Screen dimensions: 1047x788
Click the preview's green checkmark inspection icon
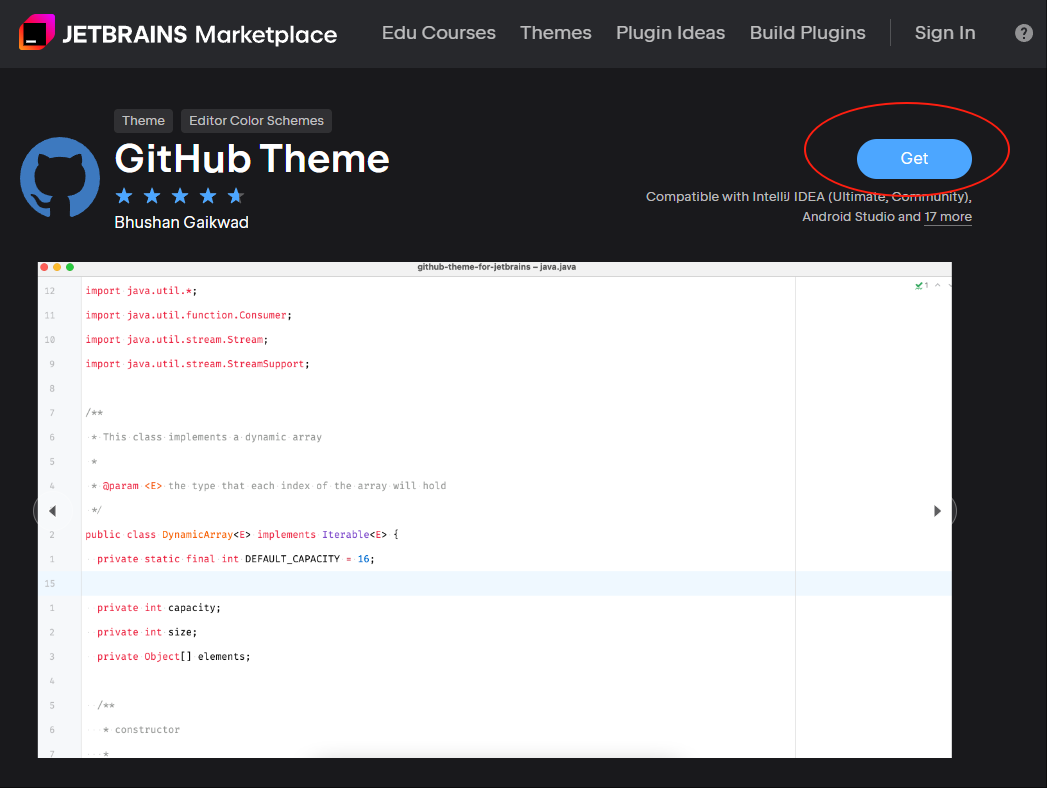[919, 286]
